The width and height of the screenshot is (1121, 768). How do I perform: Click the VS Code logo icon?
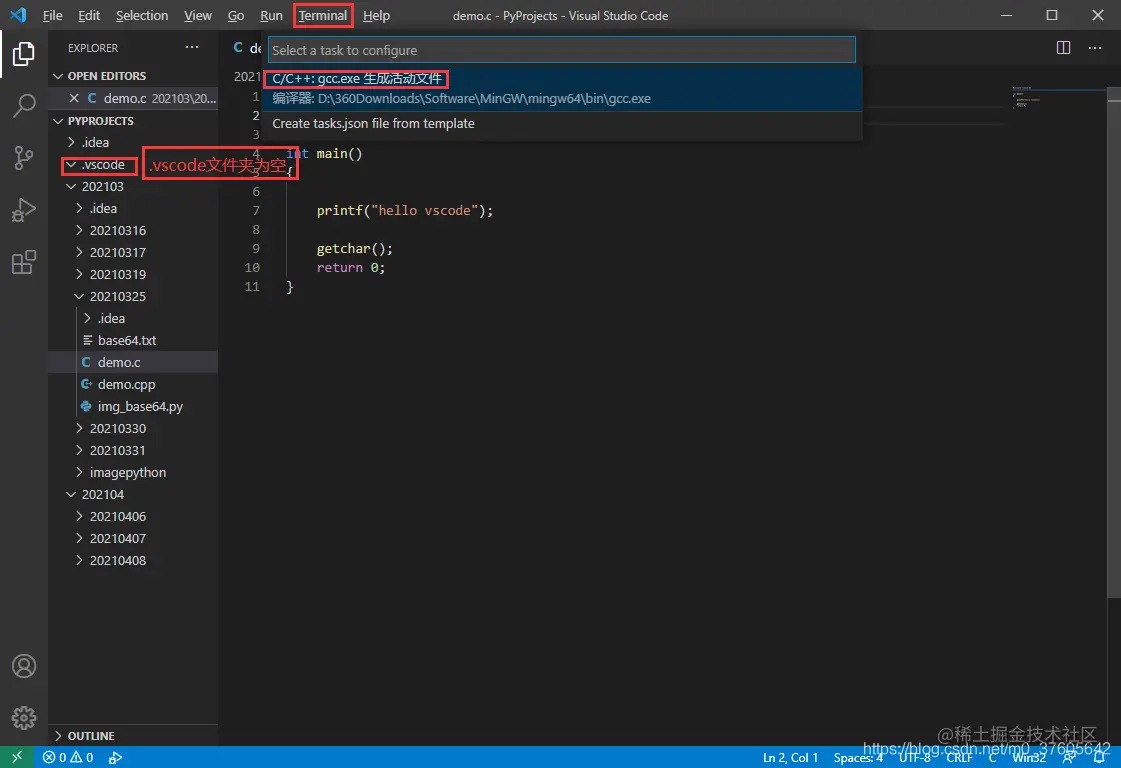point(18,15)
